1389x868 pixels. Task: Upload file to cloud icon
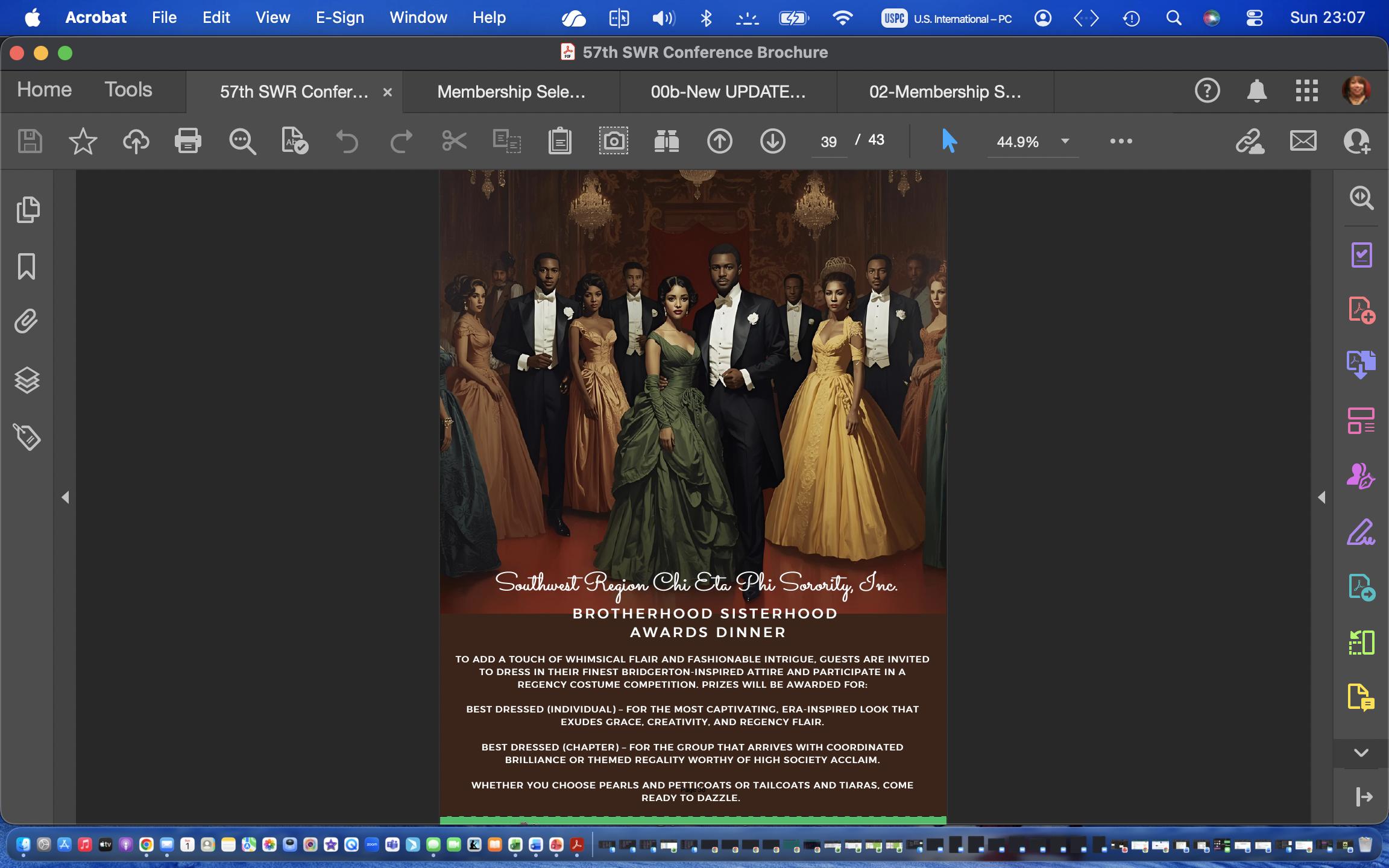pyautogui.click(x=136, y=141)
